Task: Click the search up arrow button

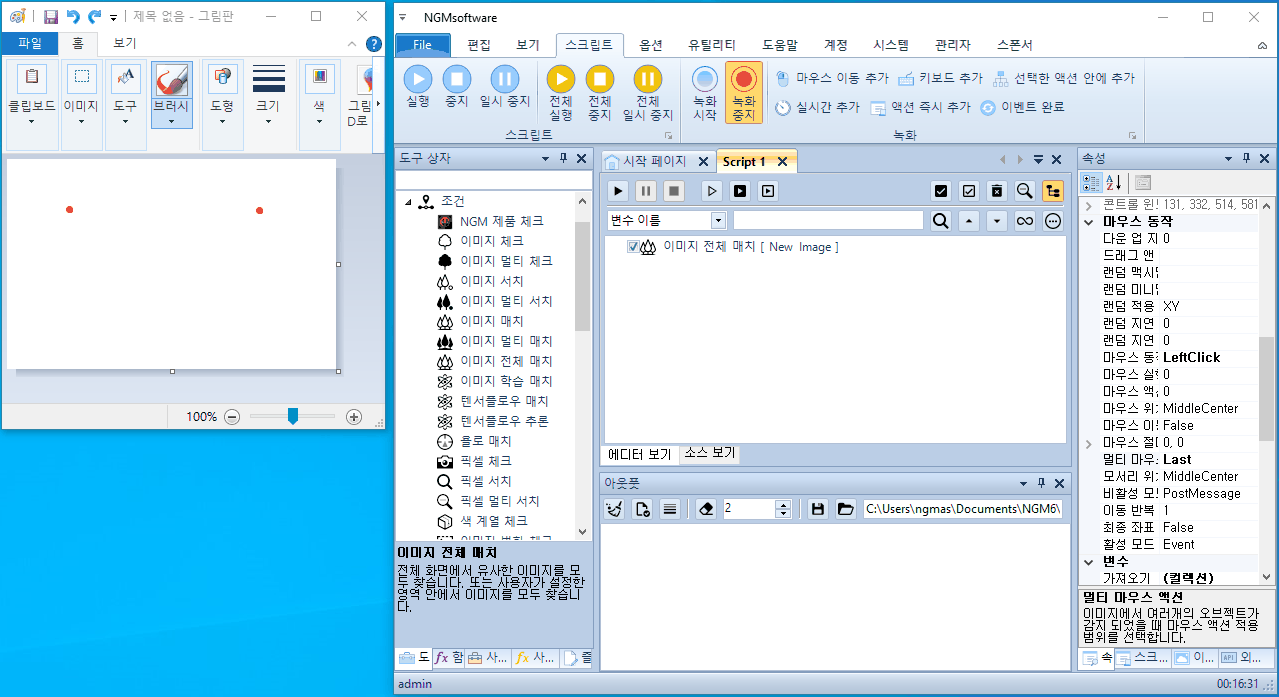Action: (968, 221)
